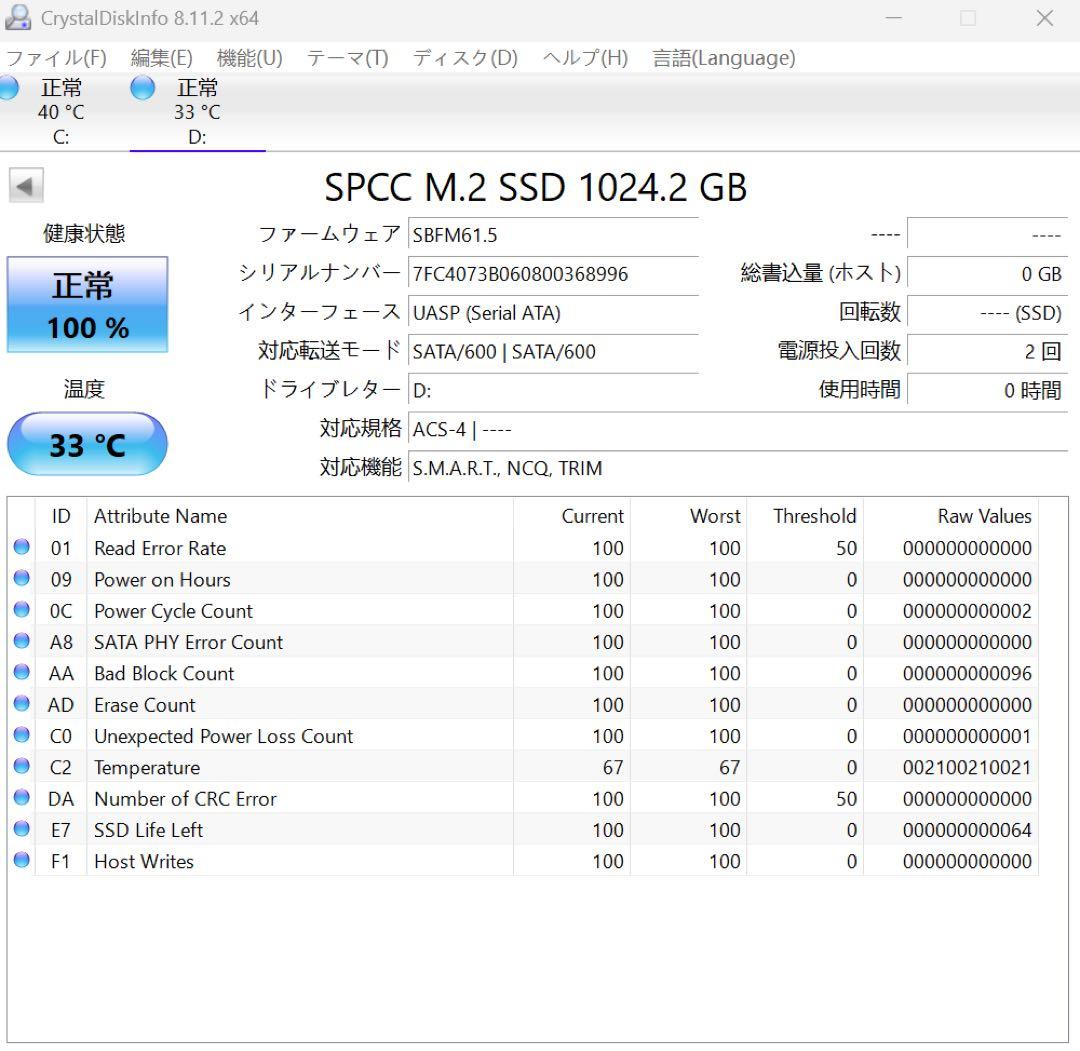Click the status dot next to Temperature attribute

(22, 767)
